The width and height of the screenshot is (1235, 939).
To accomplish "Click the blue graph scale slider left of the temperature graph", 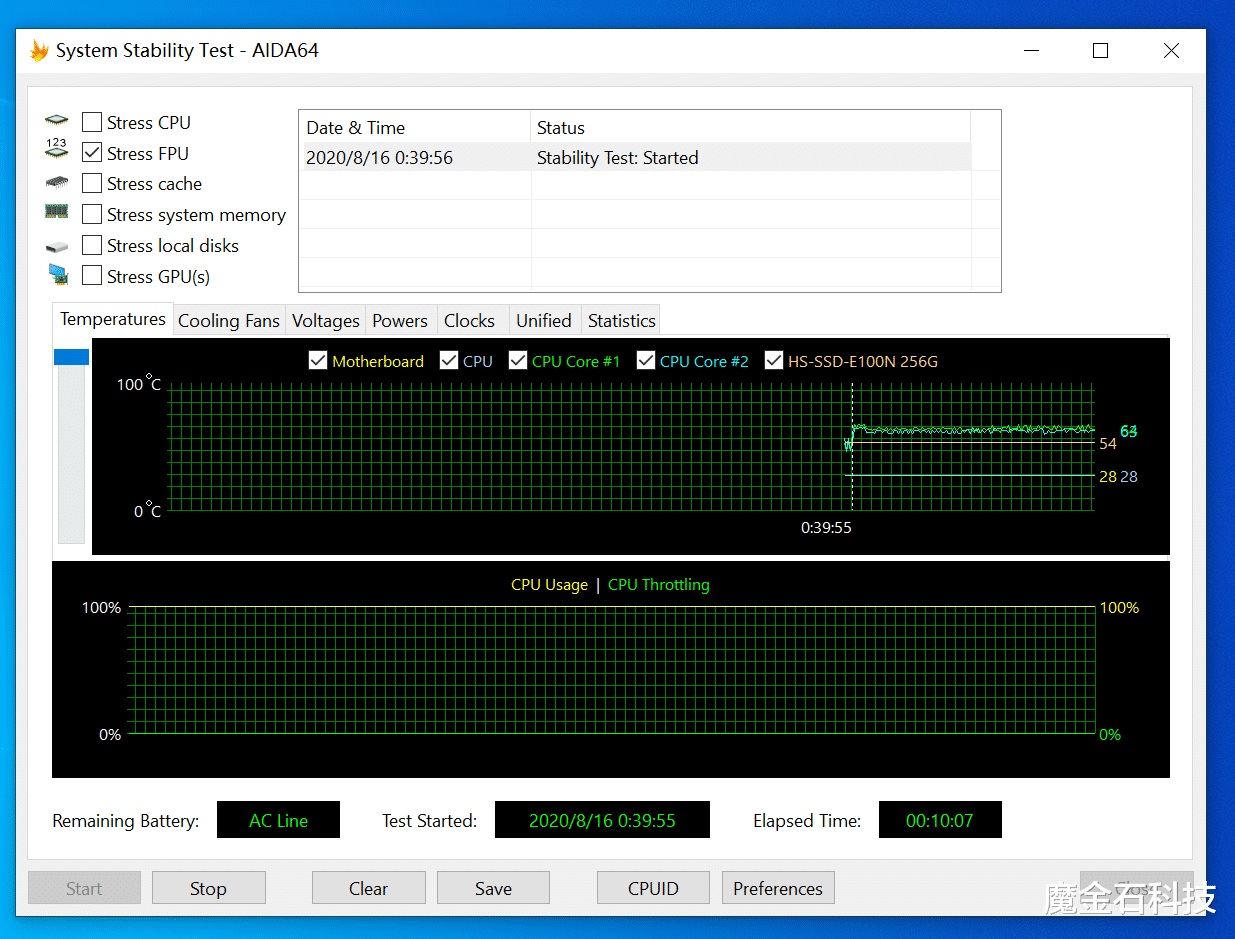I will click(71, 357).
